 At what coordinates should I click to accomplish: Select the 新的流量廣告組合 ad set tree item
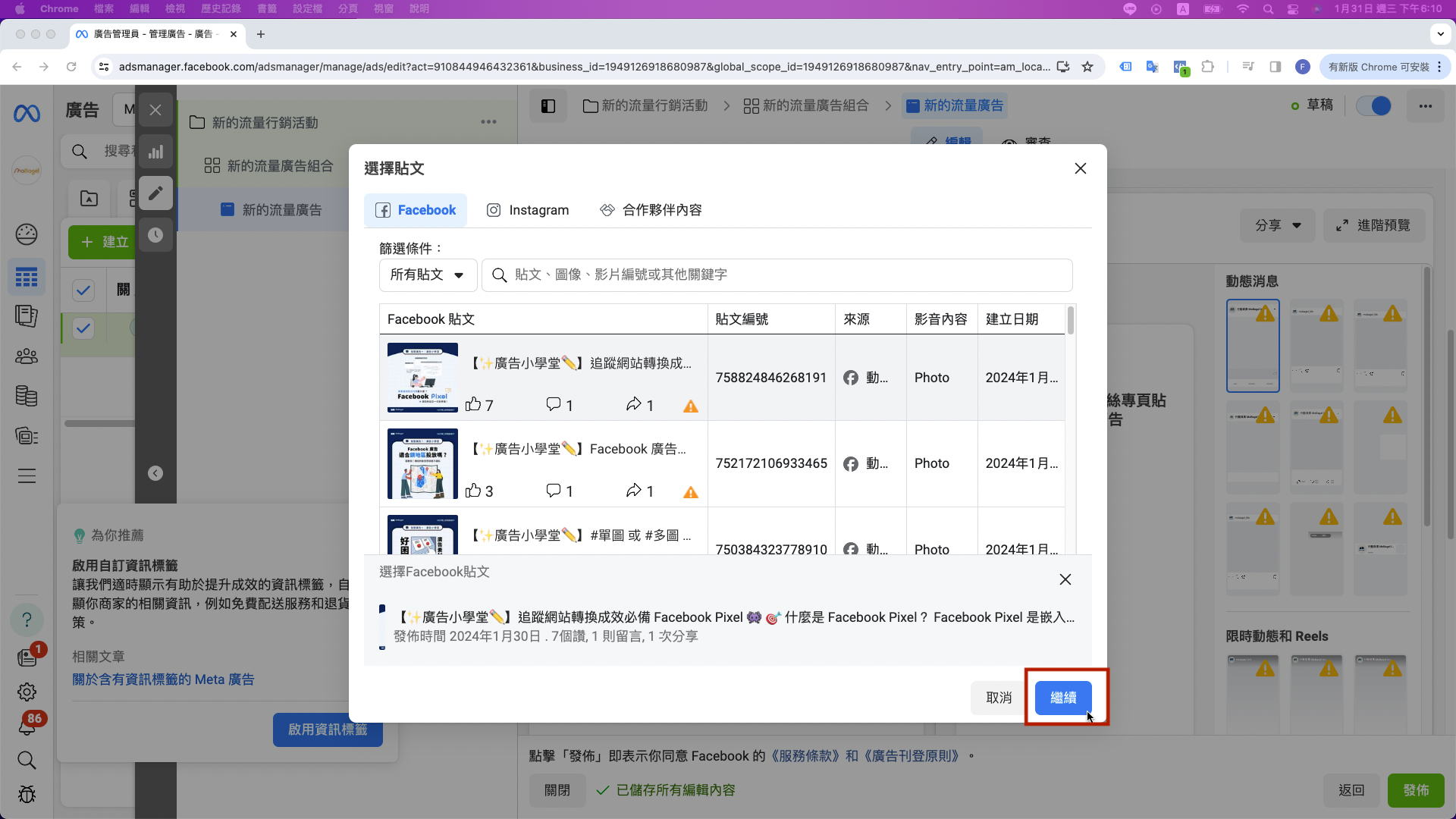[269, 166]
